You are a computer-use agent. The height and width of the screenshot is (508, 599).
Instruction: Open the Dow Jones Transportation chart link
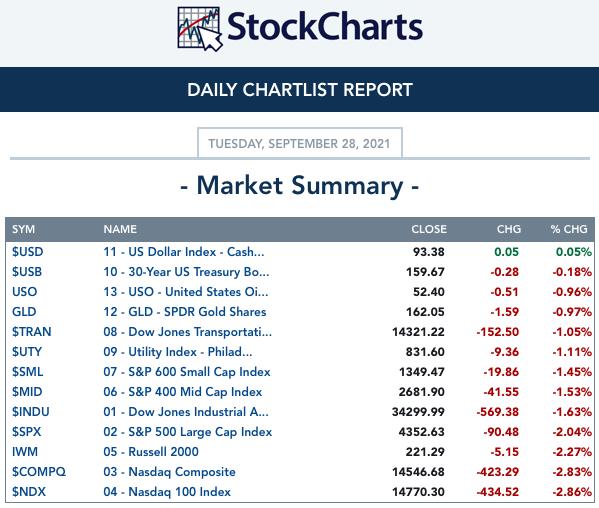click(187, 332)
